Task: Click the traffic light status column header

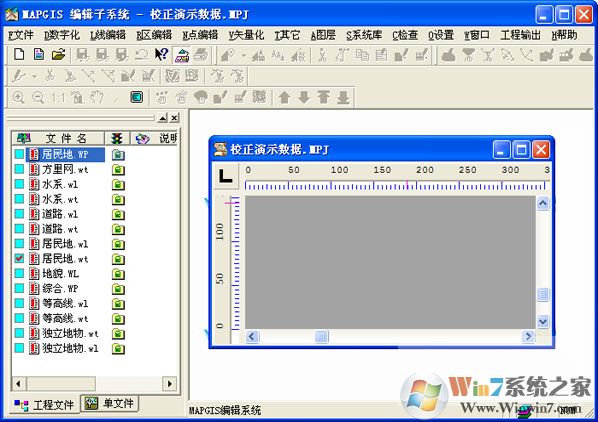Action: [117, 138]
